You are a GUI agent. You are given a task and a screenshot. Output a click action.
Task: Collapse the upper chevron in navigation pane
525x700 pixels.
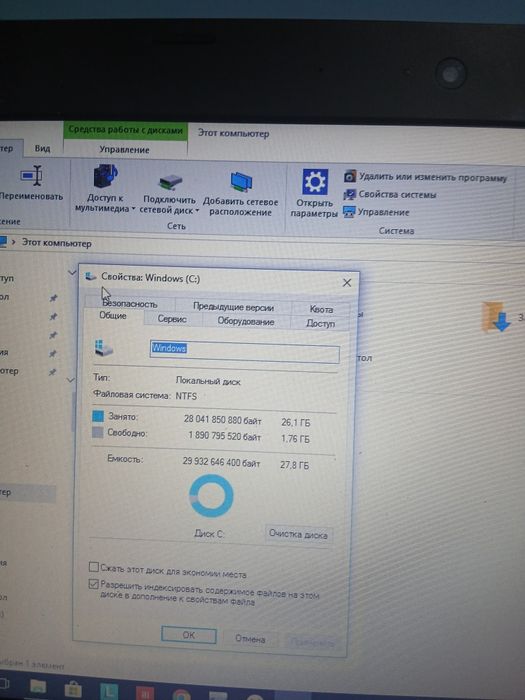pyautogui.click(x=72, y=272)
